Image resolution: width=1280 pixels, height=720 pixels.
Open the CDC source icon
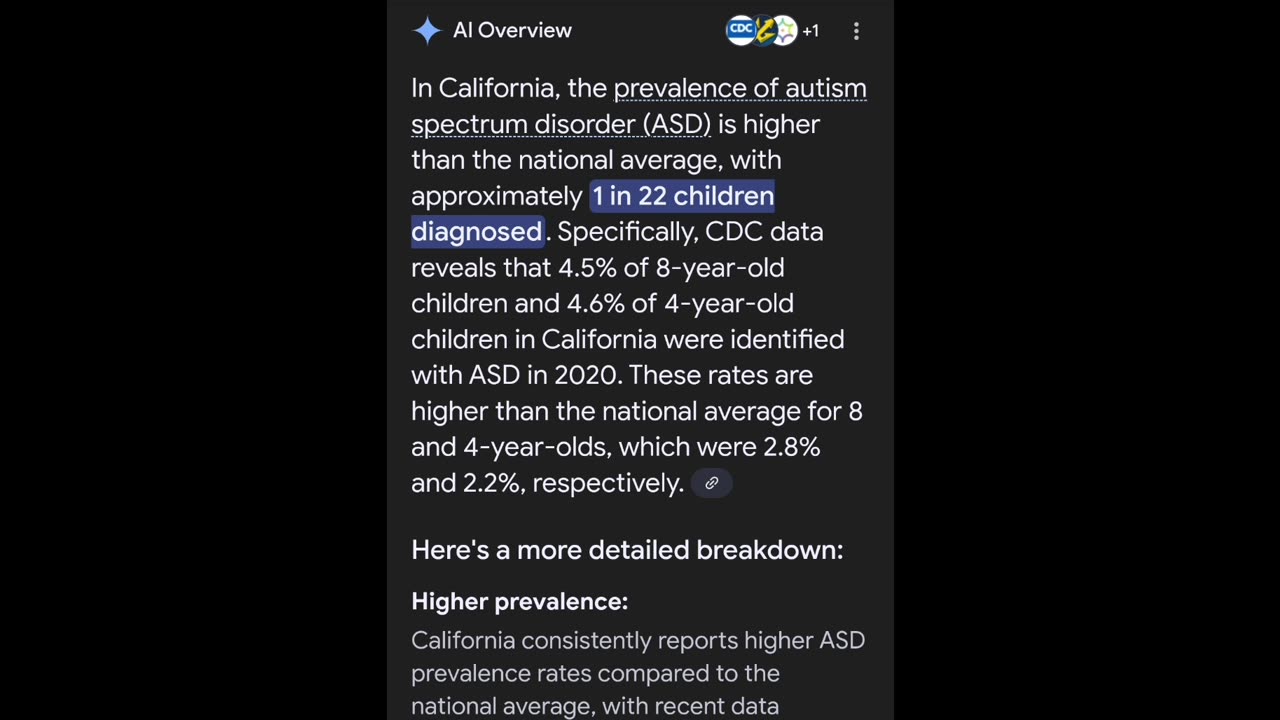click(741, 30)
